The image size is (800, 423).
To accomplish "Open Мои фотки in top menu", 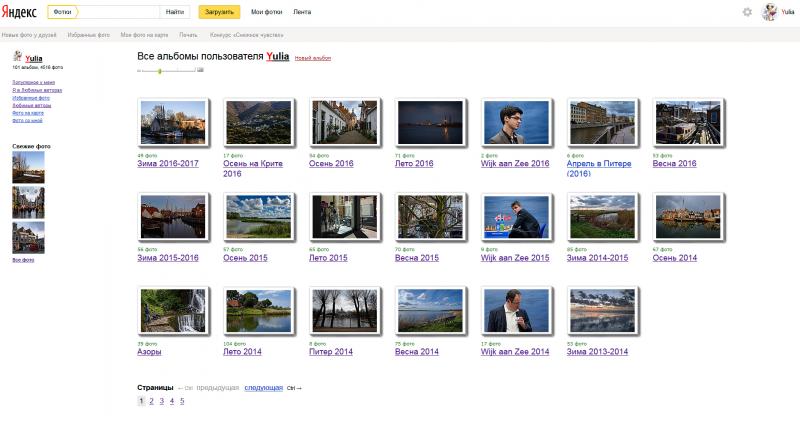I will pyautogui.click(x=266, y=12).
